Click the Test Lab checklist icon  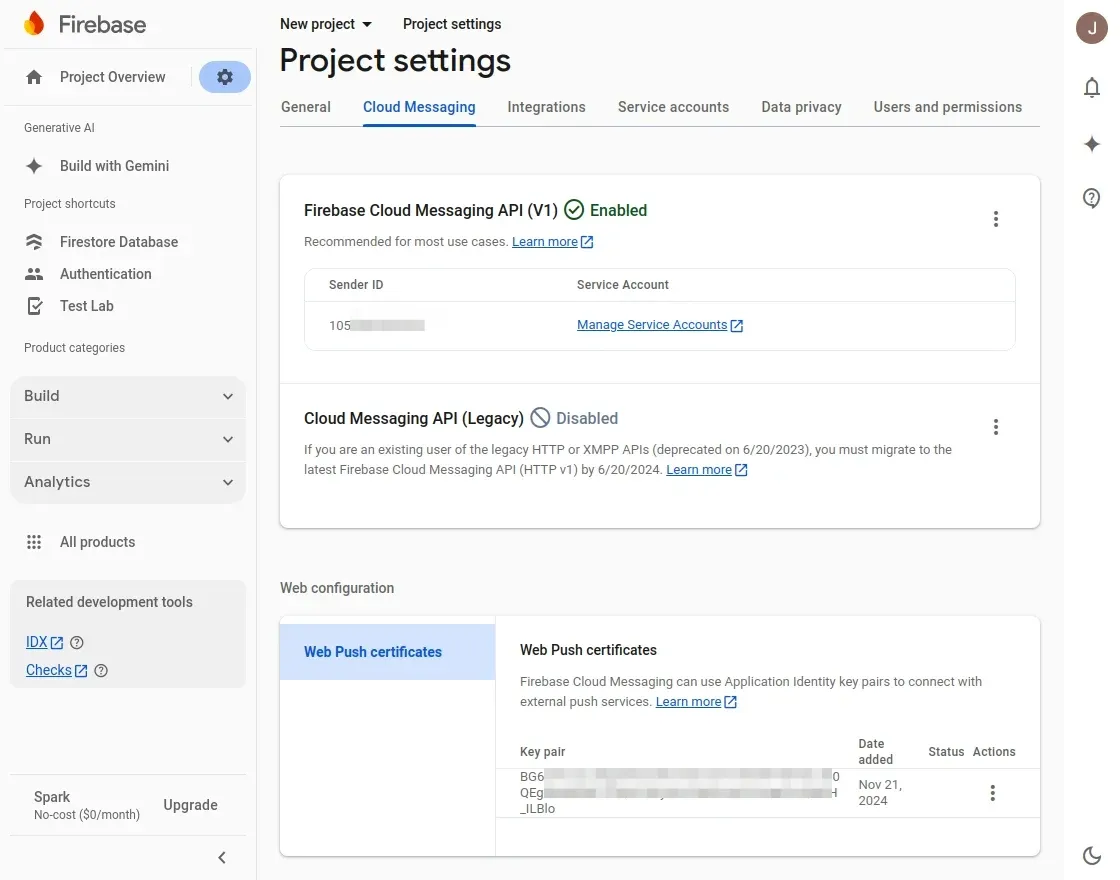pos(34,306)
